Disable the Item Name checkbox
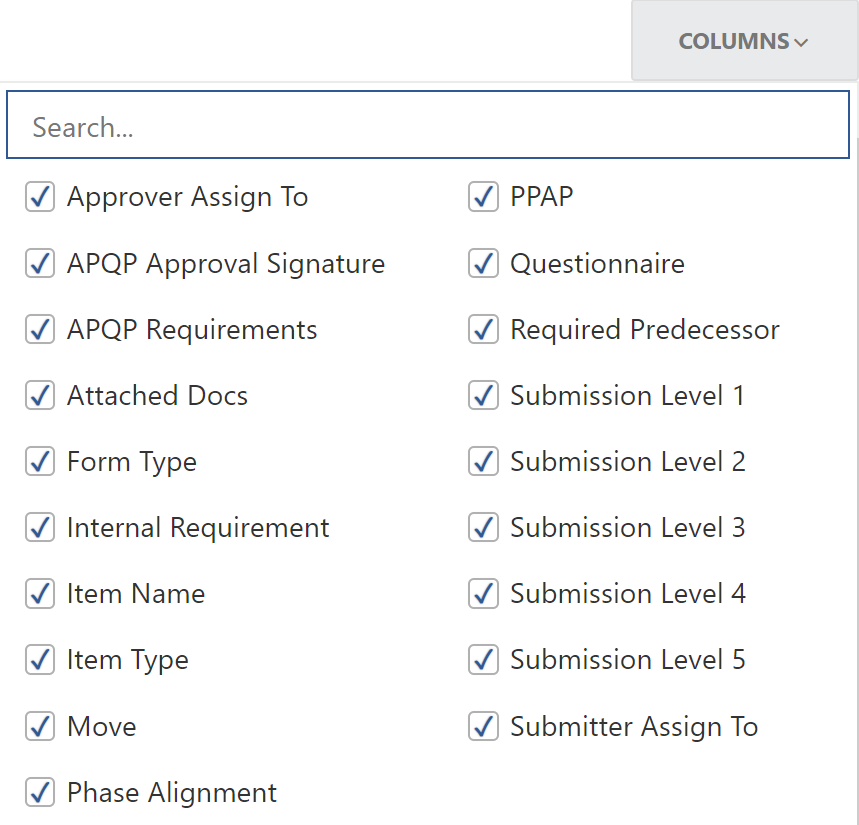 tap(39, 593)
